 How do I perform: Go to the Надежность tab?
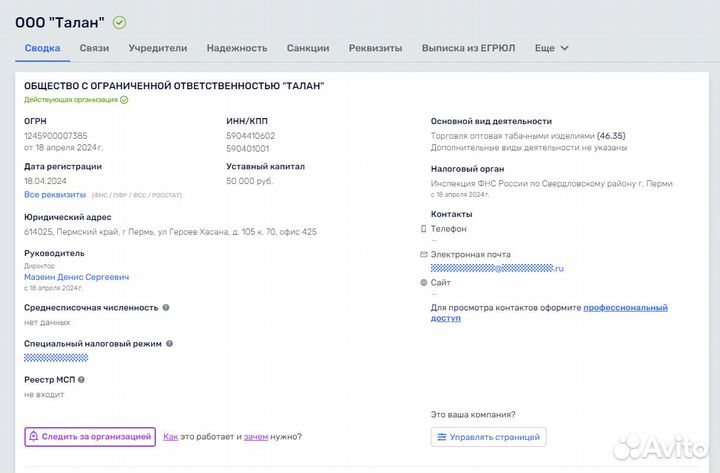237,48
